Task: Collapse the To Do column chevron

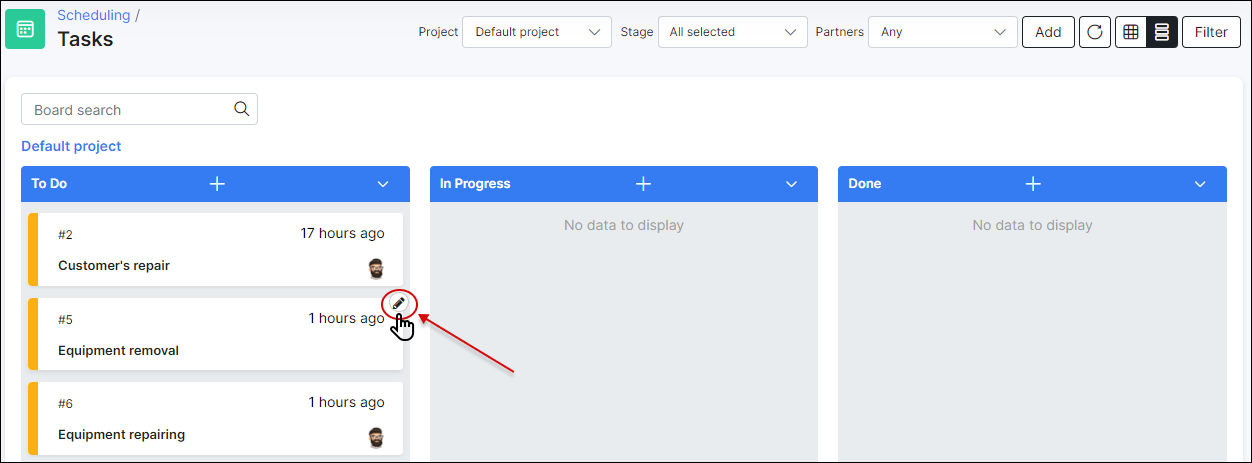Action: [x=383, y=184]
